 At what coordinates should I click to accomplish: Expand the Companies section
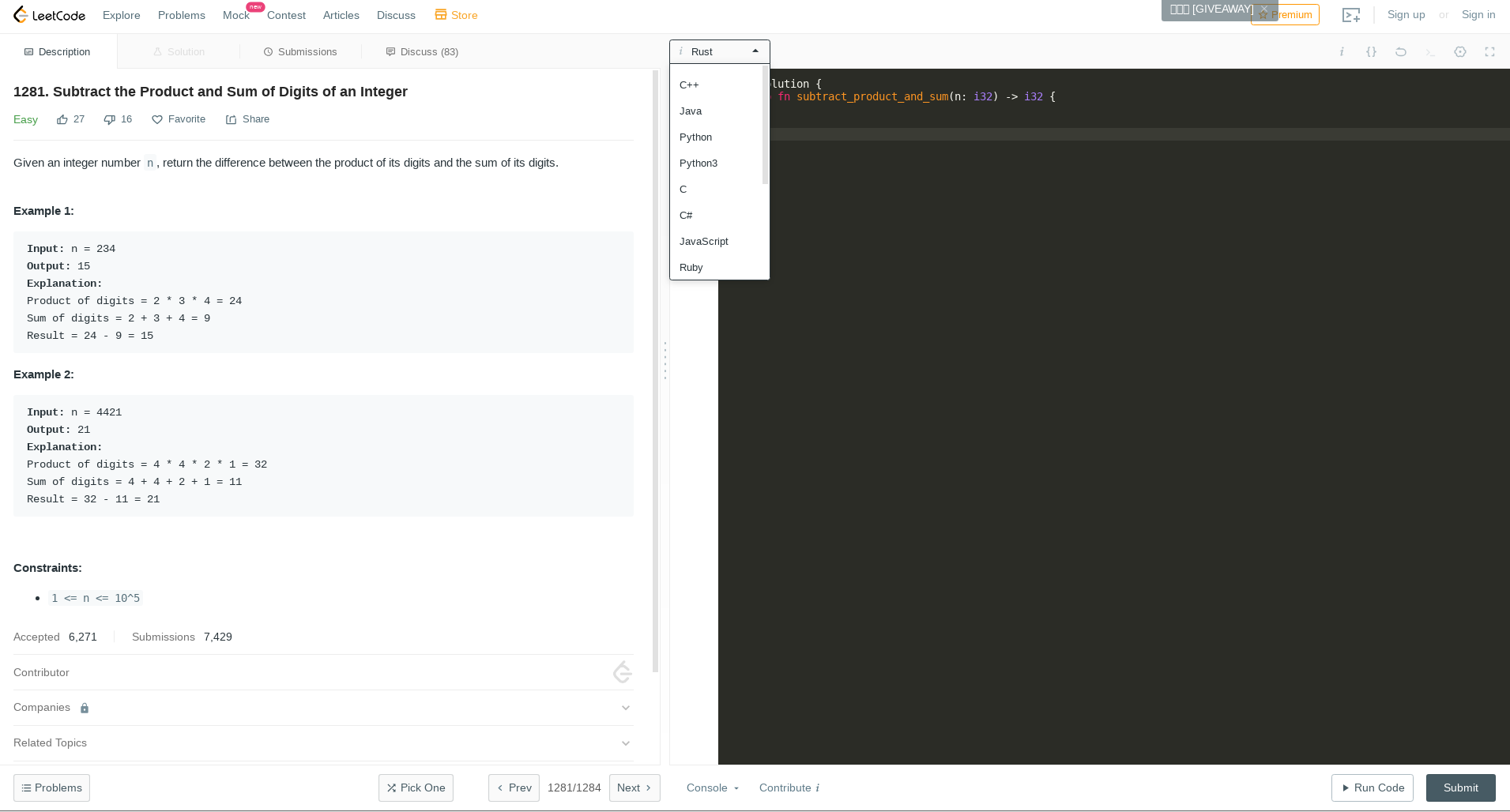(x=626, y=708)
